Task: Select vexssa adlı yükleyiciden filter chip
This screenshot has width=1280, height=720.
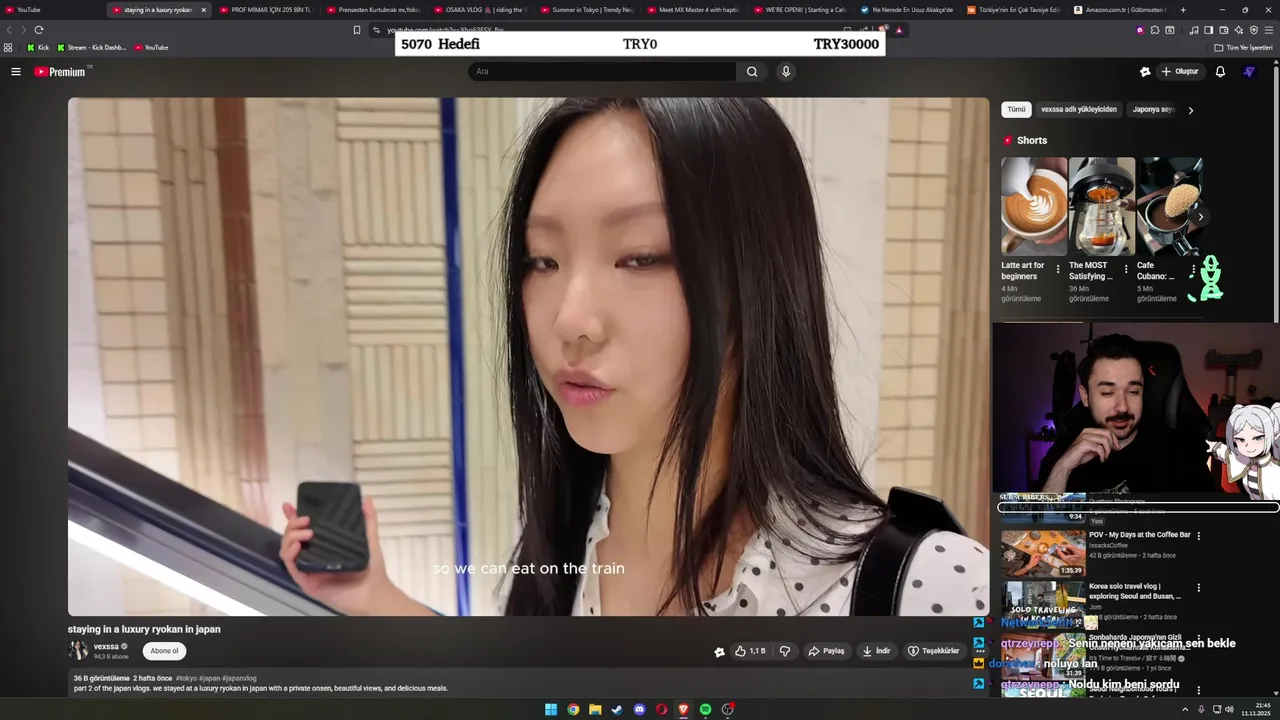Action: click(x=1079, y=110)
